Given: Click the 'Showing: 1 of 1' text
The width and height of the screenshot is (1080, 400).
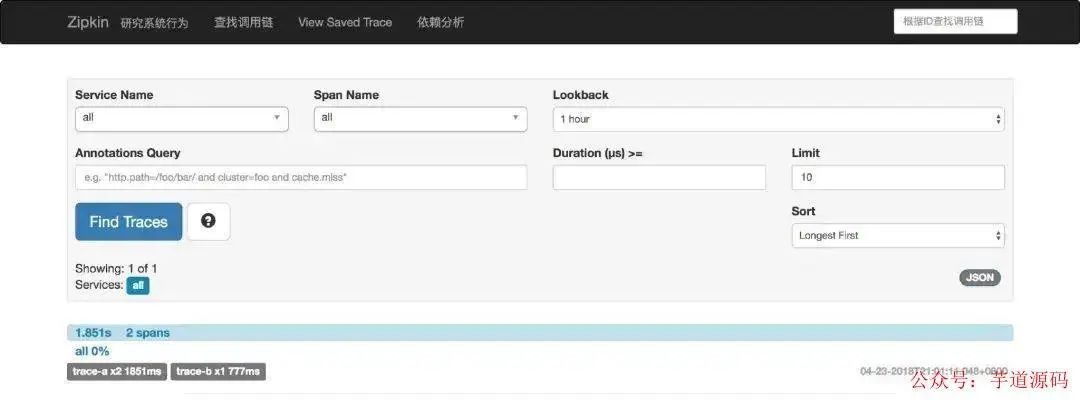Looking at the screenshot, I should (116, 269).
